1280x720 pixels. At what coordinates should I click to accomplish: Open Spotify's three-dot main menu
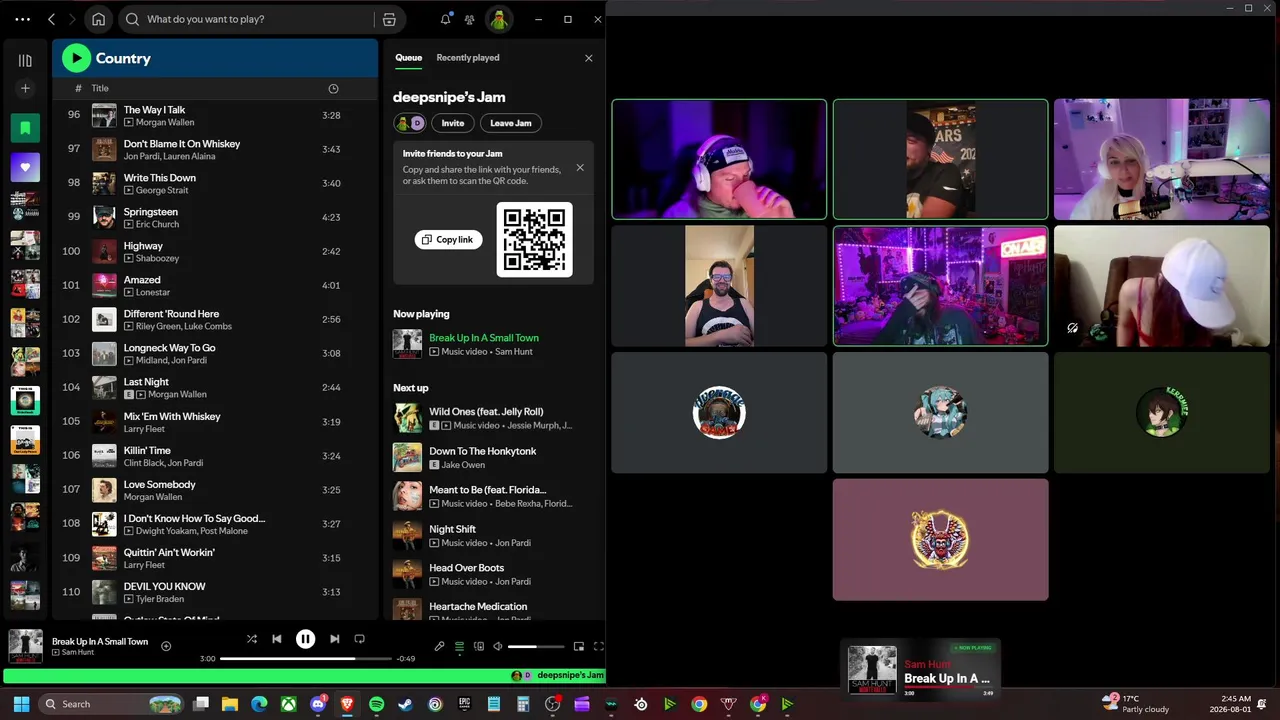click(x=22, y=19)
